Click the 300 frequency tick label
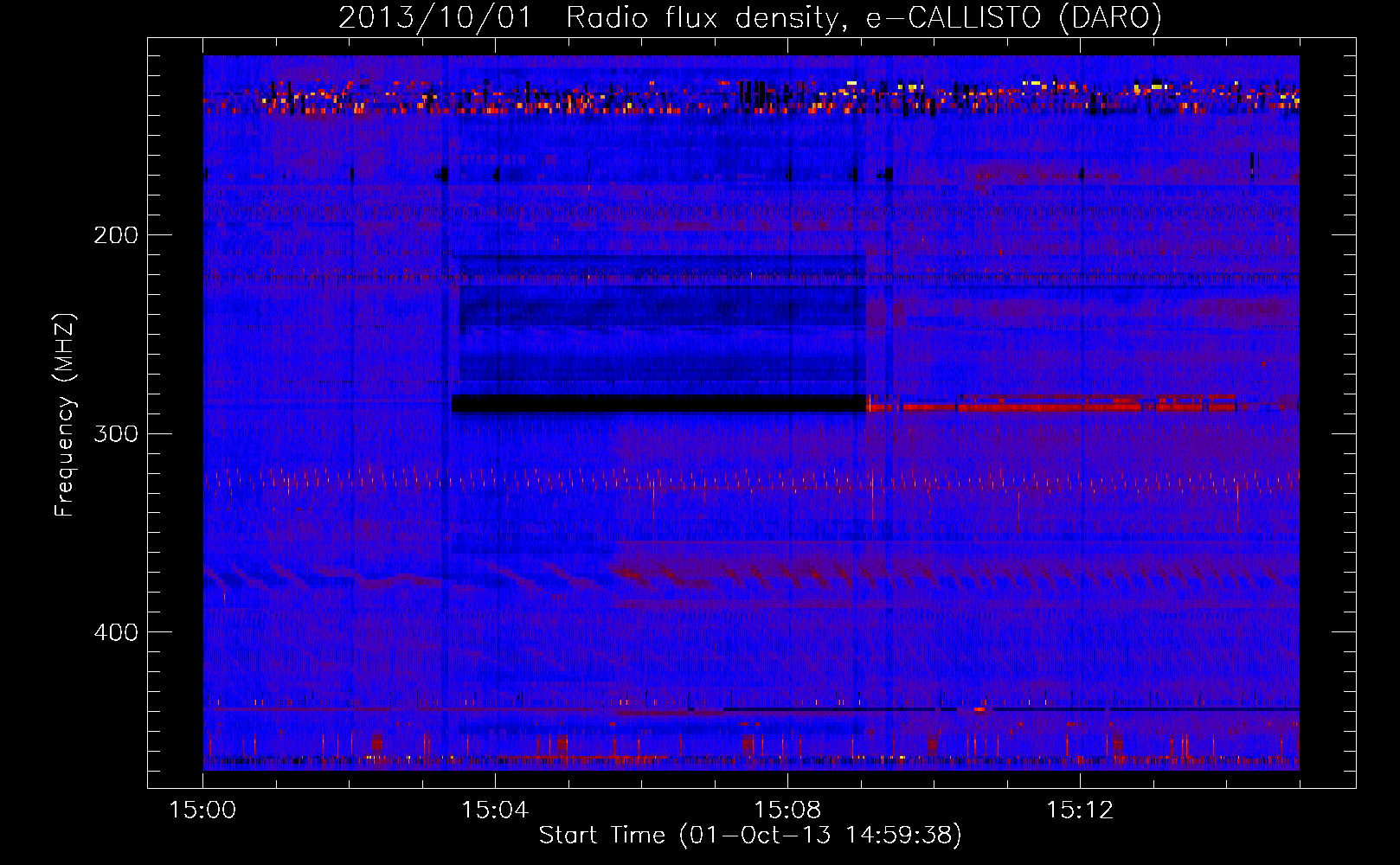The image size is (1400, 865). point(116,433)
